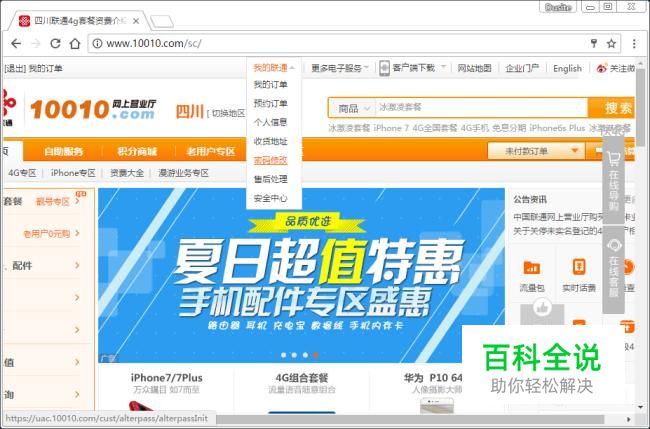Open the 4G专区 sub-navigation link
This screenshot has width=650, height=429.
click(22, 173)
